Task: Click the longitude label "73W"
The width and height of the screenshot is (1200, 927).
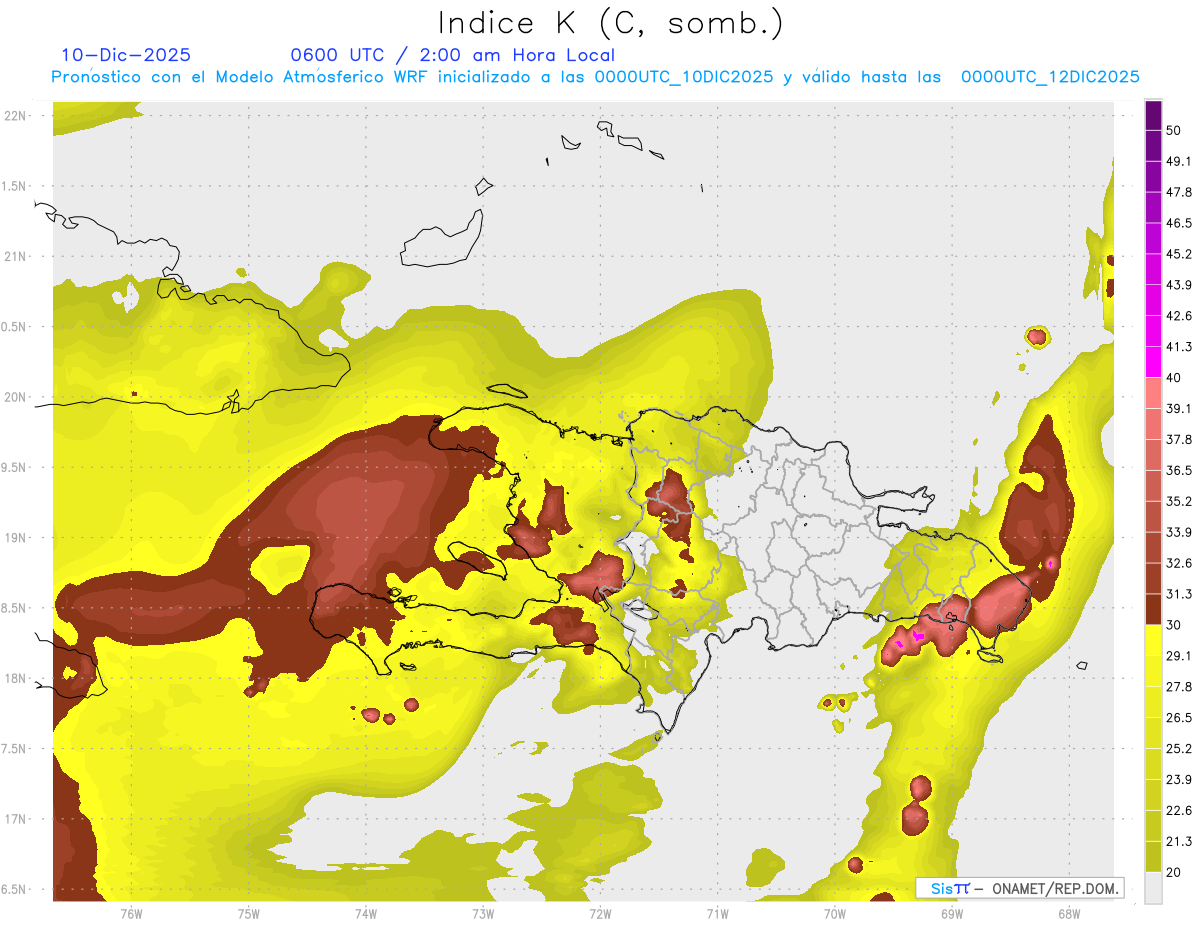Action: click(483, 913)
